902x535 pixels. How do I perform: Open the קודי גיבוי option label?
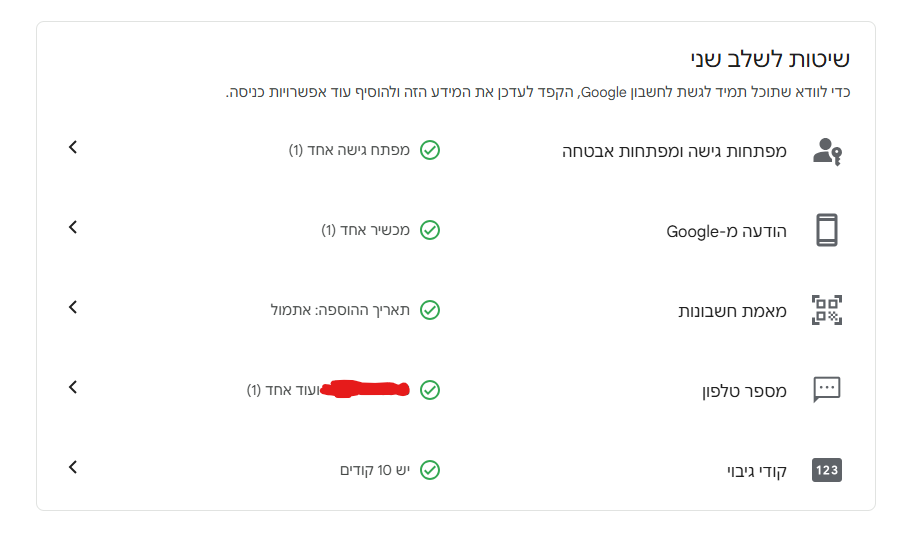pos(757,471)
